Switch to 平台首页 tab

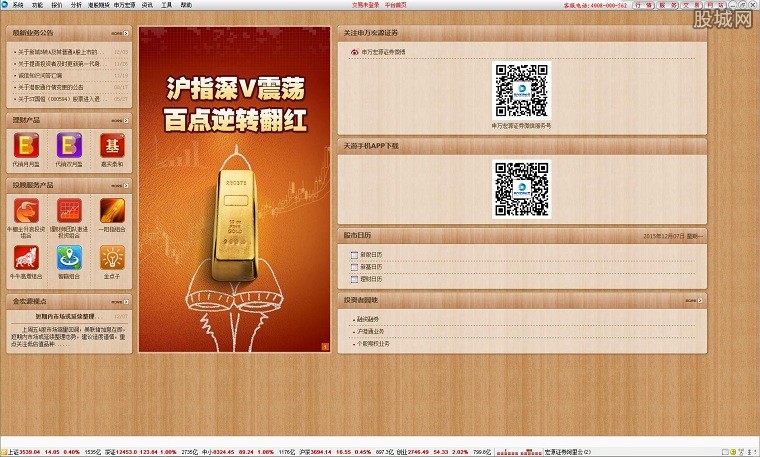pos(396,5)
